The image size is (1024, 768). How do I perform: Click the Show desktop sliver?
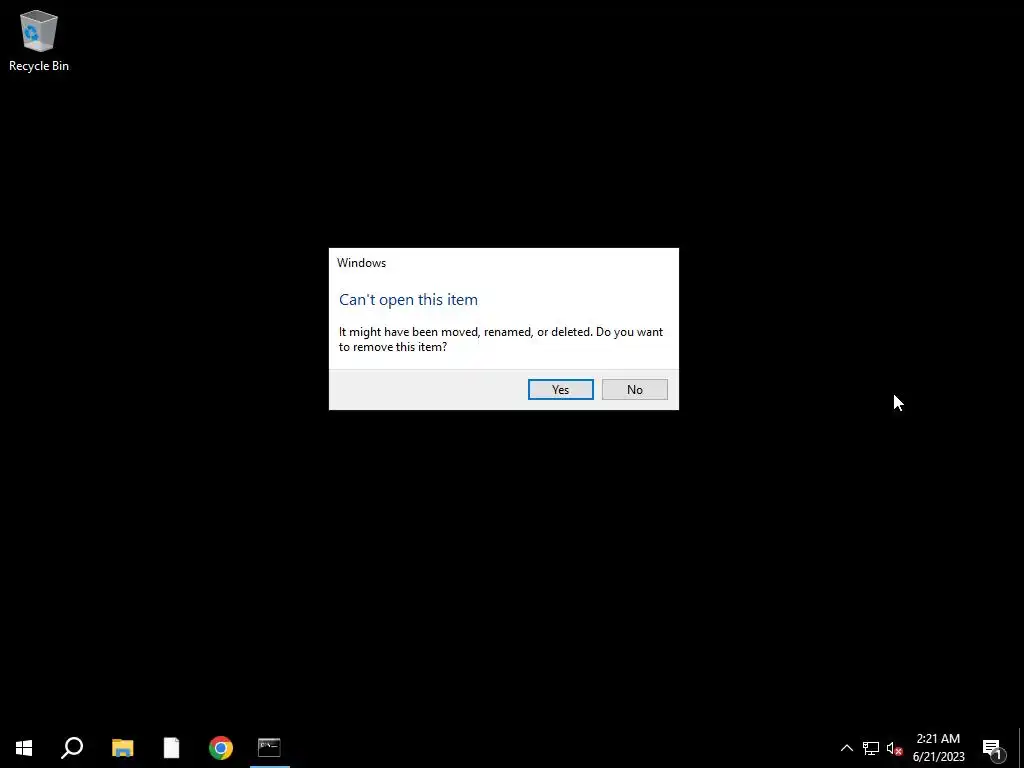pyautogui.click(x=1021, y=748)
